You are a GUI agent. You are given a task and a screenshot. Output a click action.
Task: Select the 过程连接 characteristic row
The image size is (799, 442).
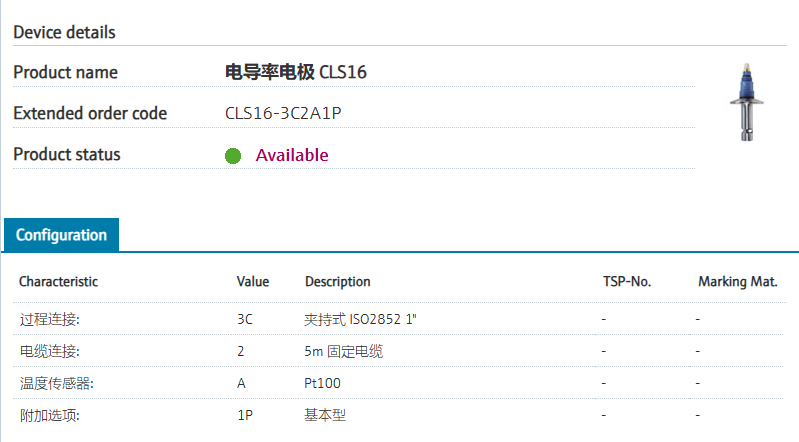coord(50,319)
